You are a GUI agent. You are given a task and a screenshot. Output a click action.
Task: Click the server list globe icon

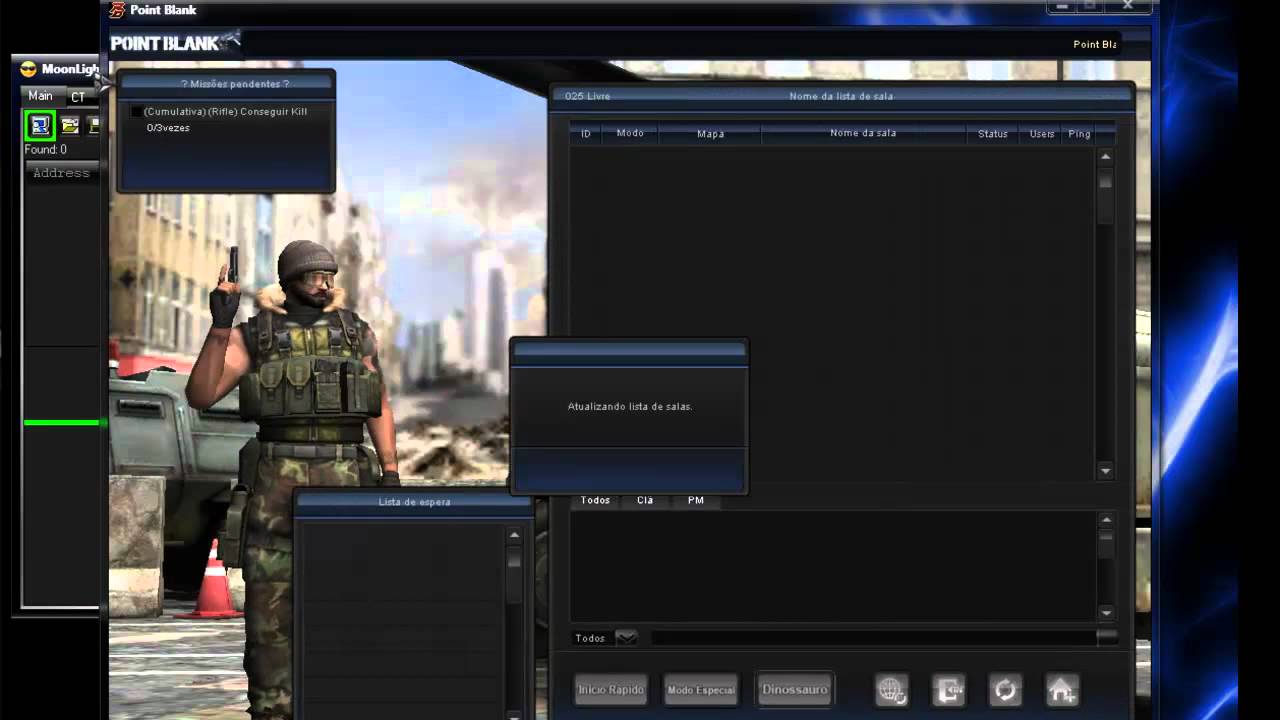coord(891,689)
